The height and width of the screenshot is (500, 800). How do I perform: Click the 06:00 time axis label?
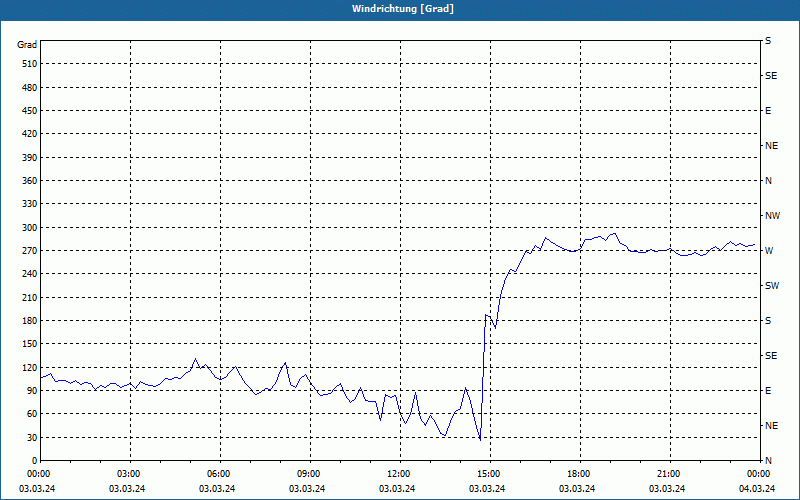pyautogui.click(x=220, y=473)
